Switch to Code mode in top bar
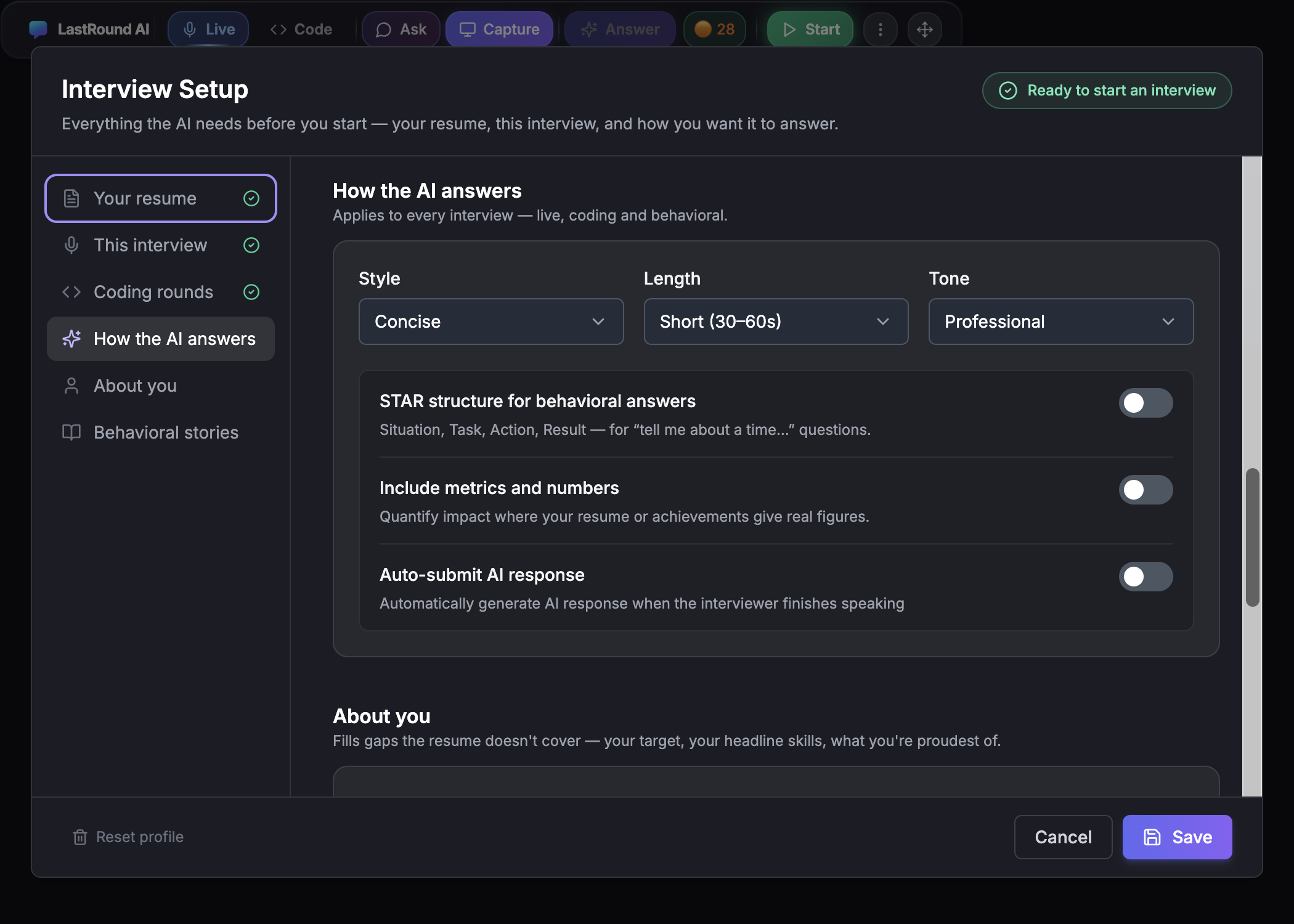 301,29
